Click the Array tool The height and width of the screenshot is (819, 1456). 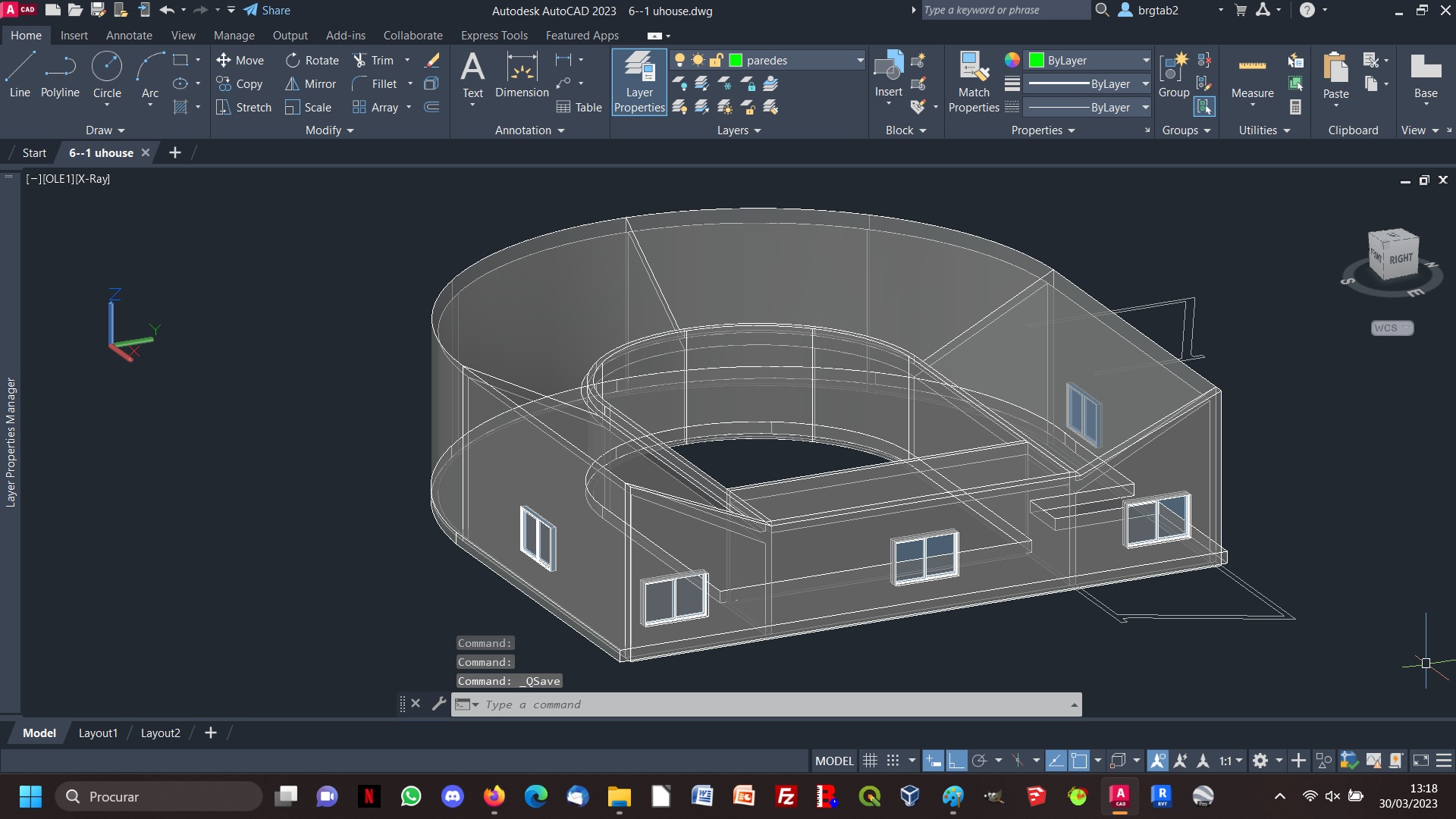pyautogui.click(x=376, y=107)
